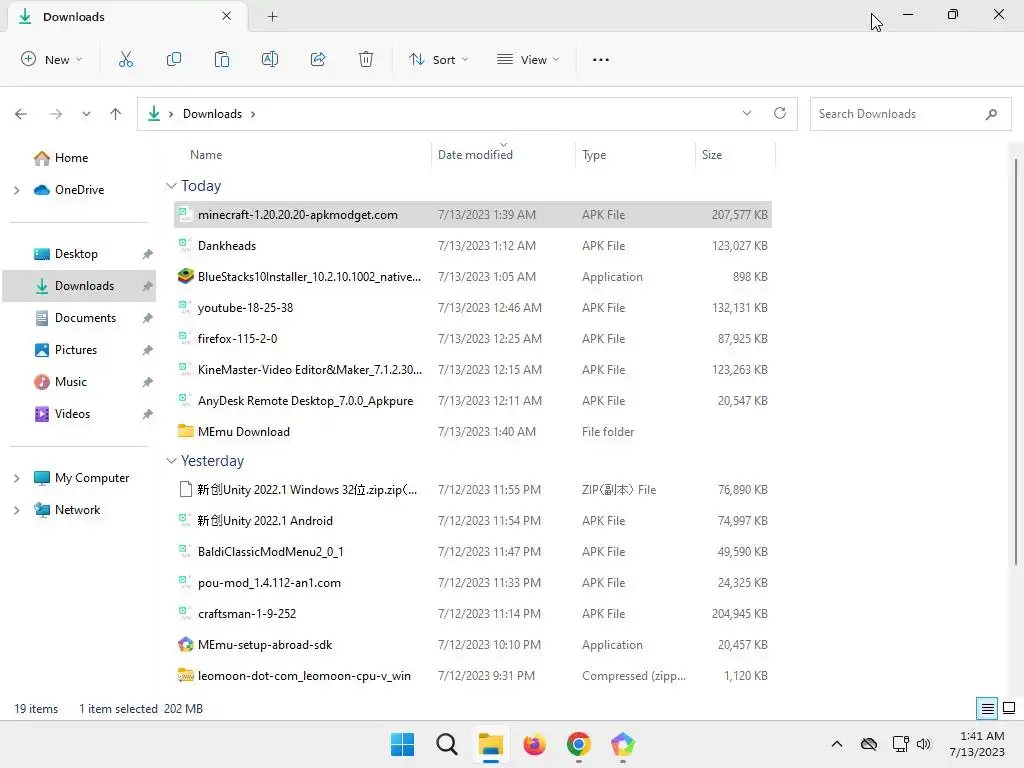Add a new tab with plus button
The image size is (1024, 768).
pyautogui.click(x=273, y=16)
